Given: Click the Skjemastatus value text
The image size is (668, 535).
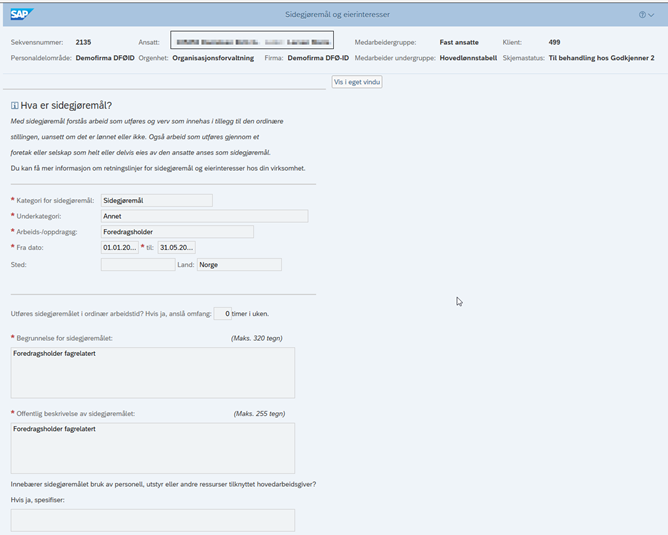Looking at the screenshot, I should pos(601,58).
